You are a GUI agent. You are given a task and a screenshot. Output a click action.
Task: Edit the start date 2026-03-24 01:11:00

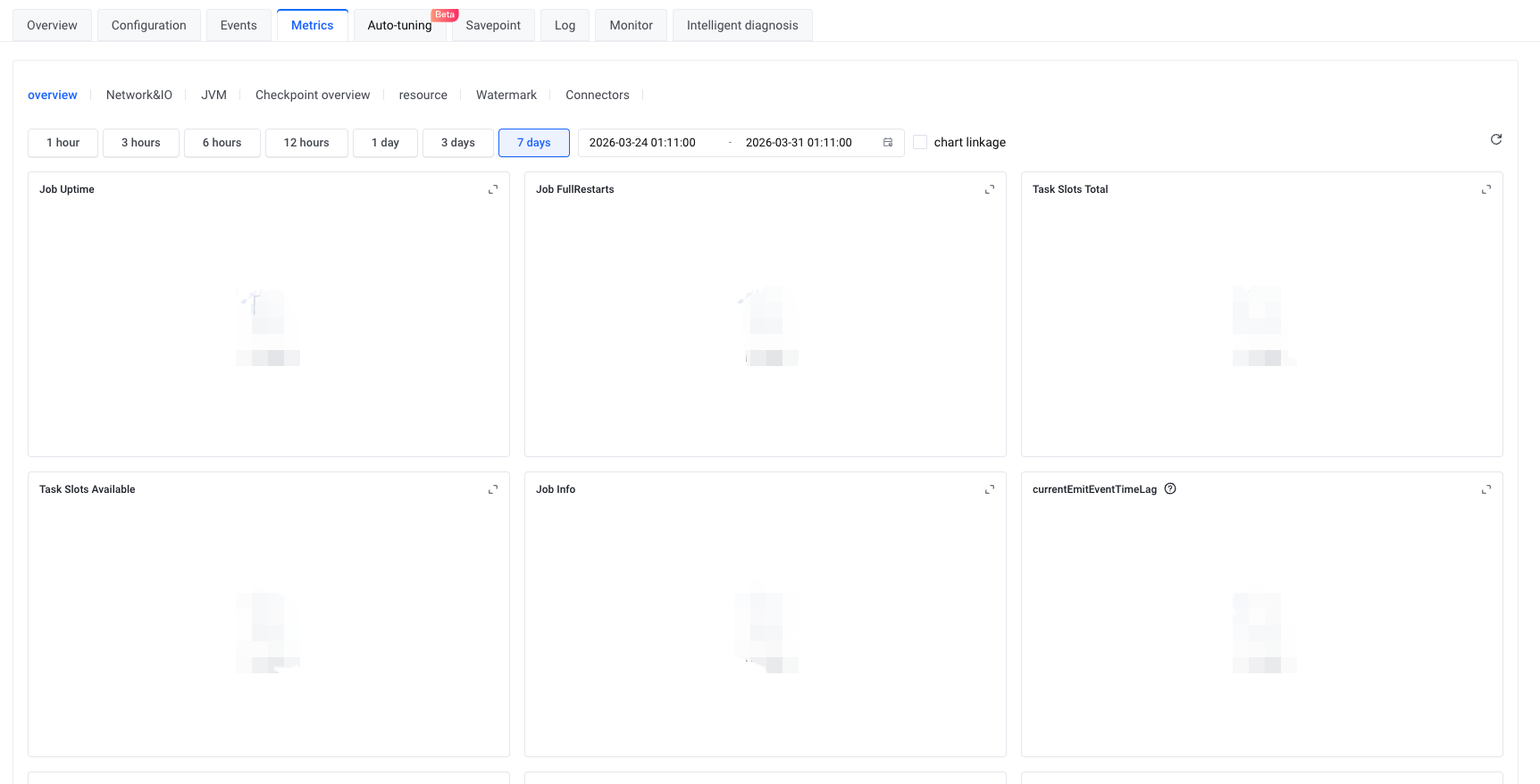coord(642,143)
